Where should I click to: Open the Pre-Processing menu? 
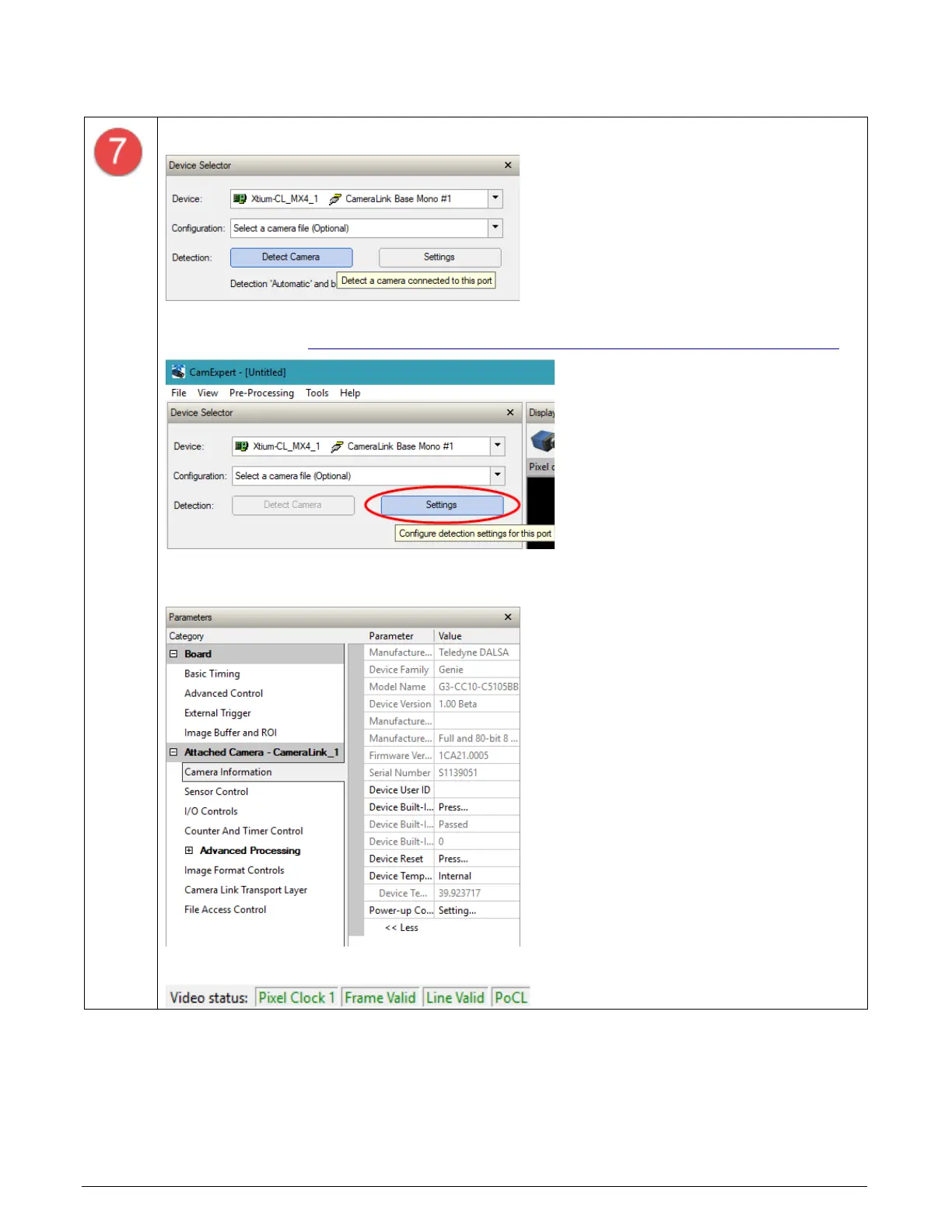tap(261, 393)
